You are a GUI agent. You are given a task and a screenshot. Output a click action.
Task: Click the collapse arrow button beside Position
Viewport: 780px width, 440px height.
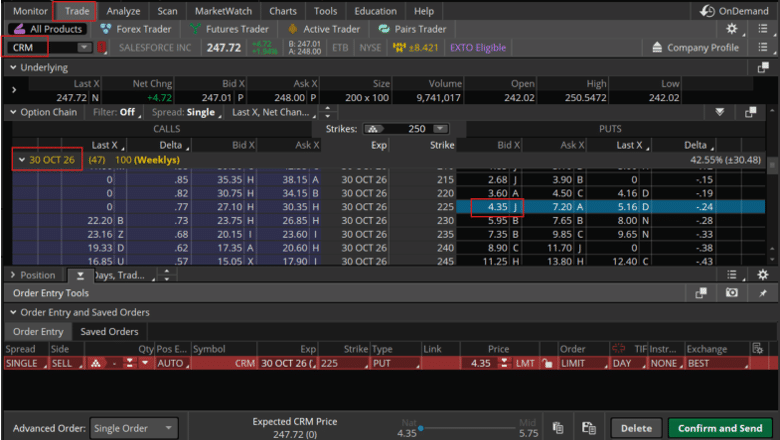[80, 275]
